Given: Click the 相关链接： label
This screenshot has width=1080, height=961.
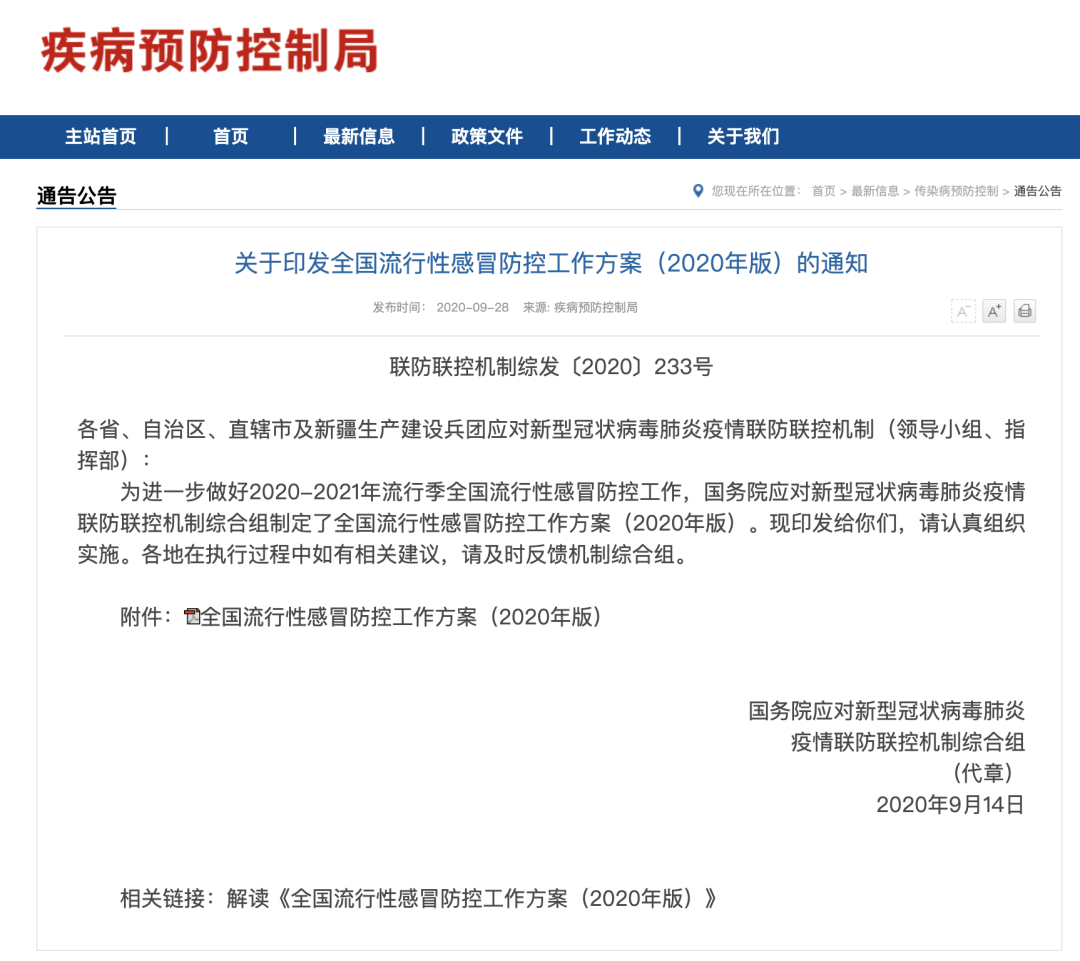Looking at the screenshot, I should tap(169, 898).
